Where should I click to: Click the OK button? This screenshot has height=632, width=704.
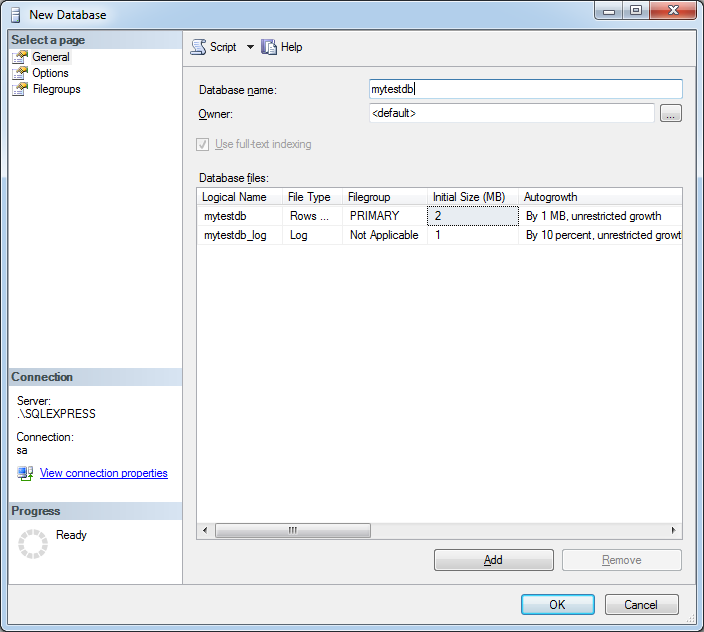tap(558, 605)
